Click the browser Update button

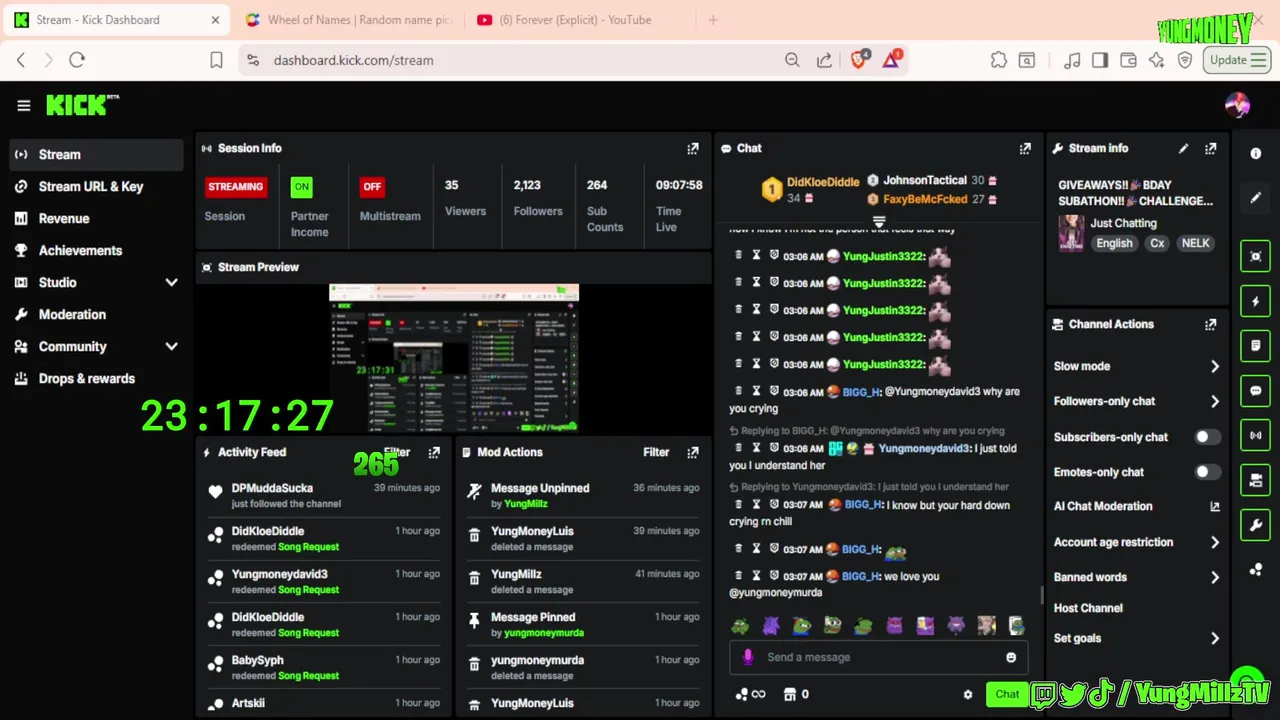click(x=1237, y=60)
